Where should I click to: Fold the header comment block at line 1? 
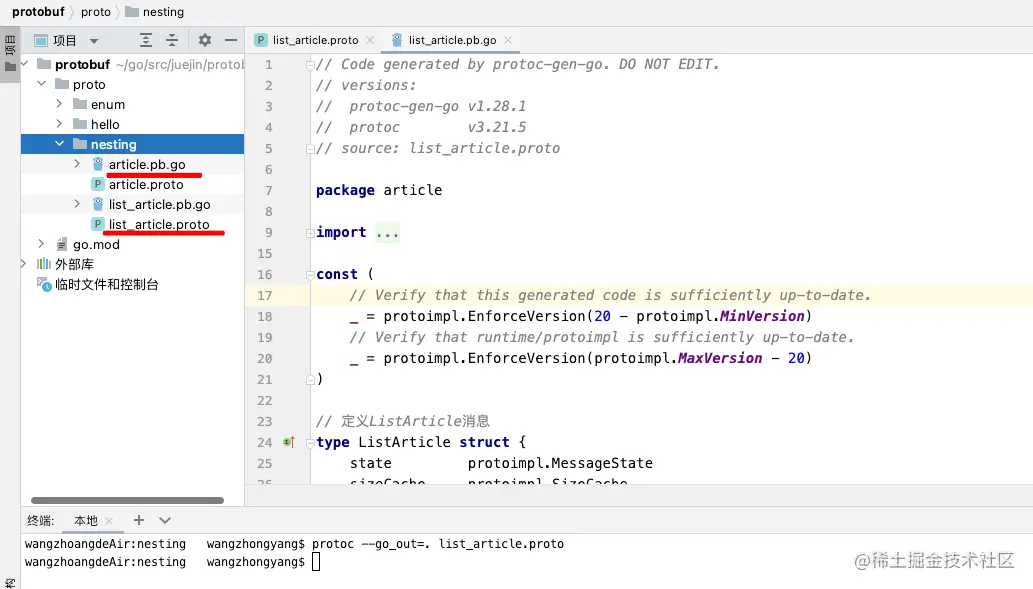click(x=310, y=65)
